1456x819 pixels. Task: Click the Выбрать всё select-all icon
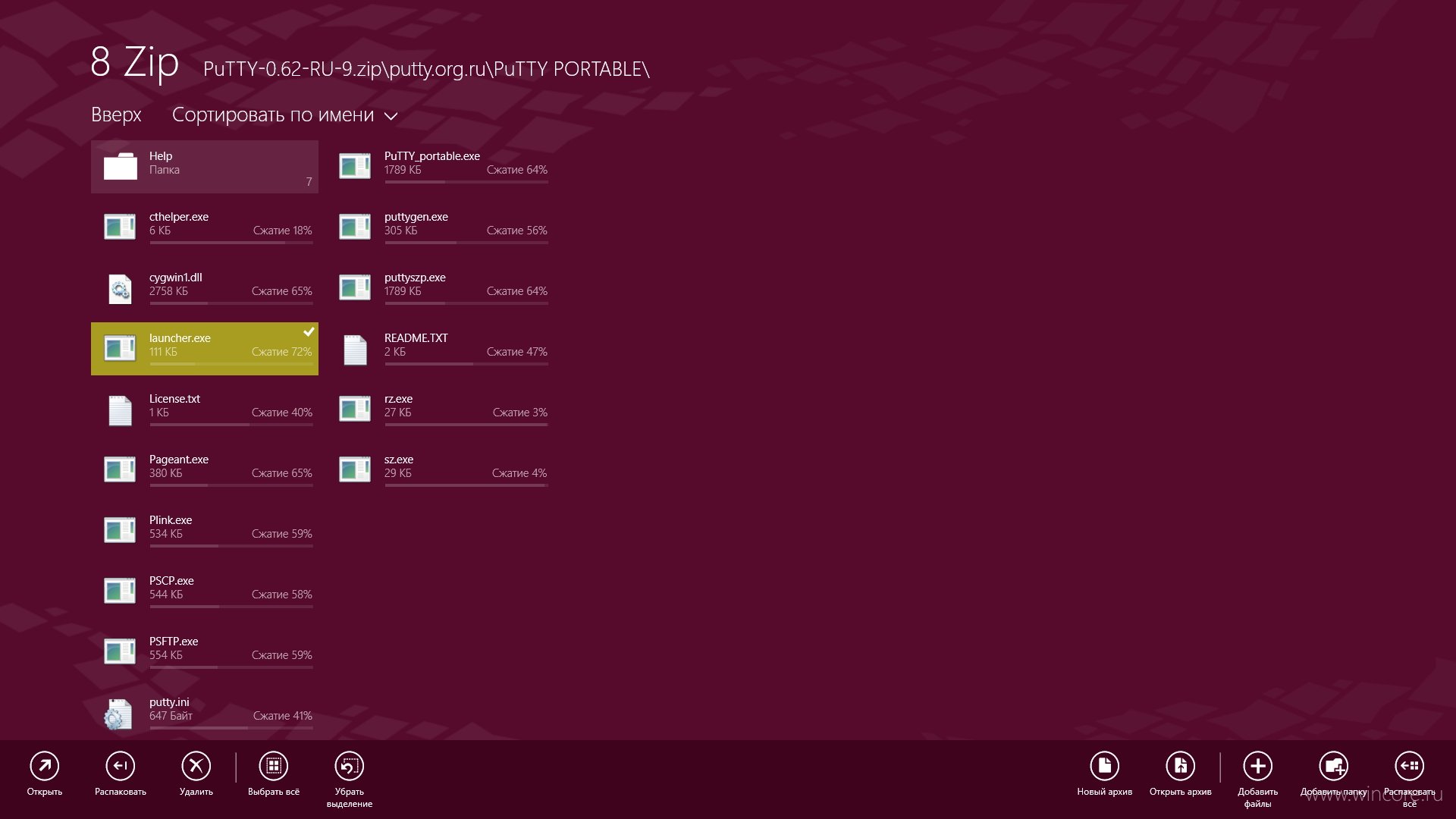pos(274,766)
